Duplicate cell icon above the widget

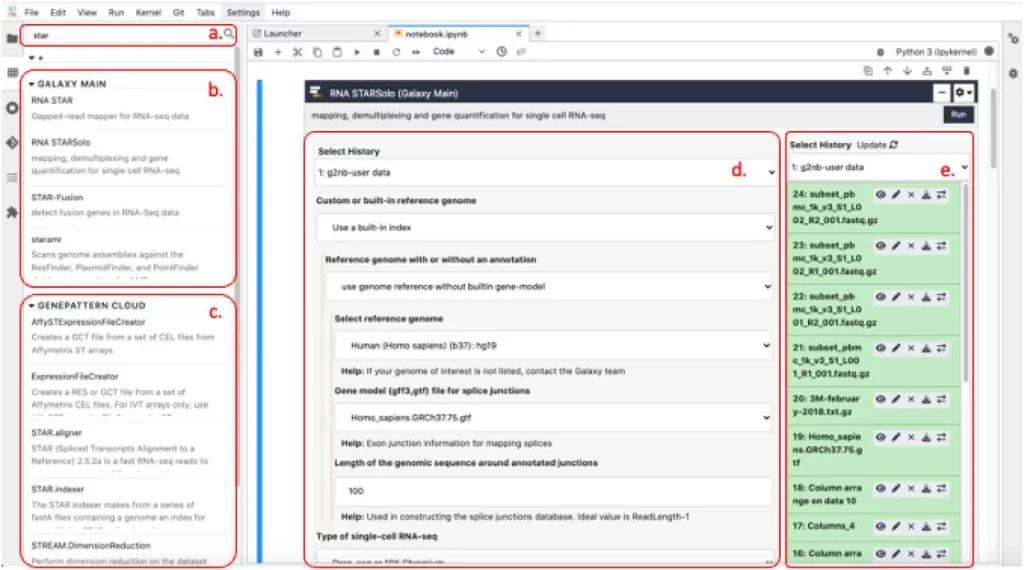[868, 71]
